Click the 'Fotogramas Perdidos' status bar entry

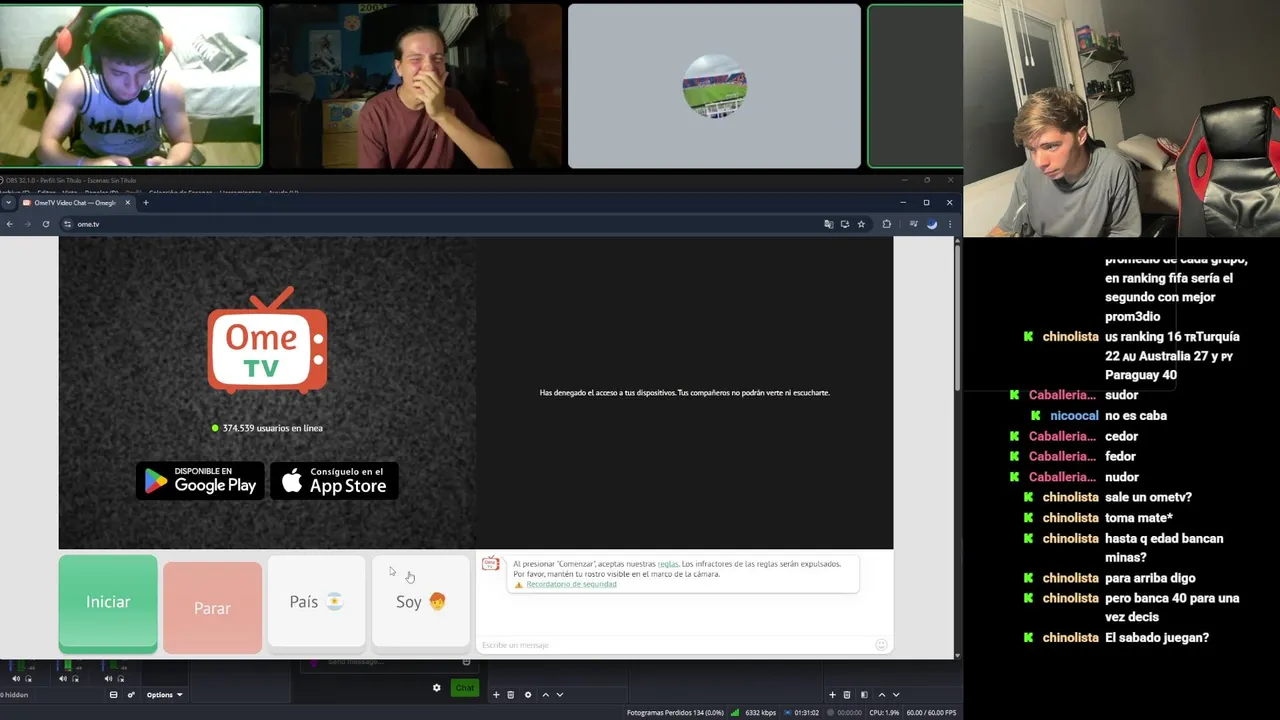(x=673, y=713)
